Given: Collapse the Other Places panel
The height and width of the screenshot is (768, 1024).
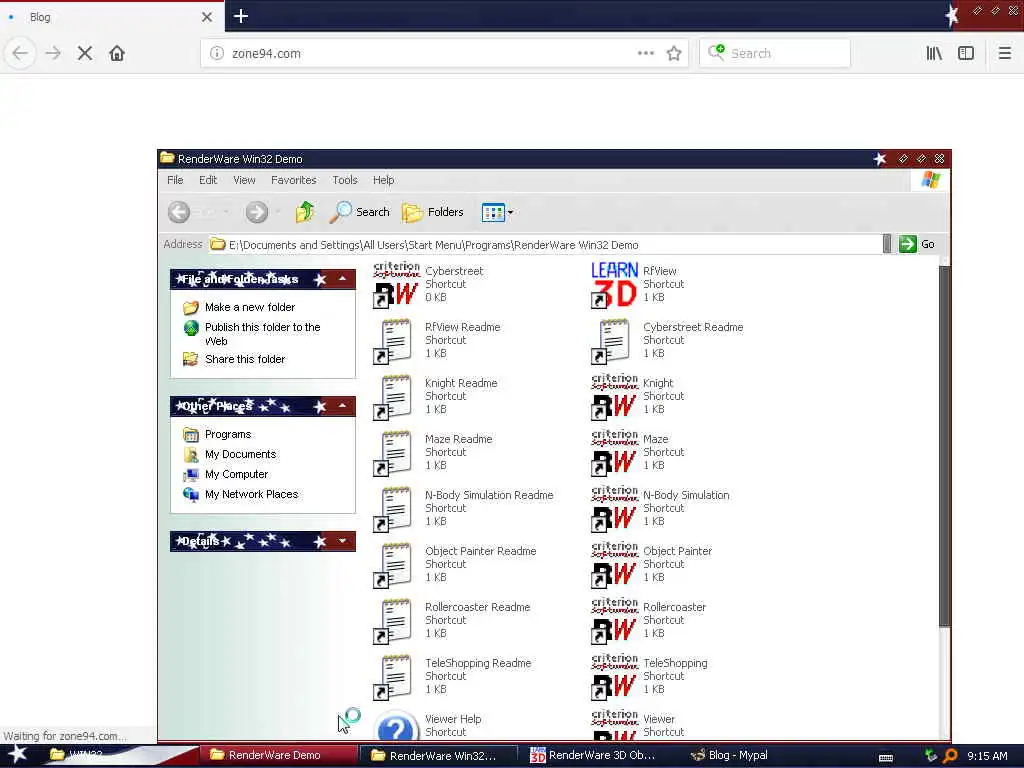Looking at the screenshot, I should tap(342, 406).
